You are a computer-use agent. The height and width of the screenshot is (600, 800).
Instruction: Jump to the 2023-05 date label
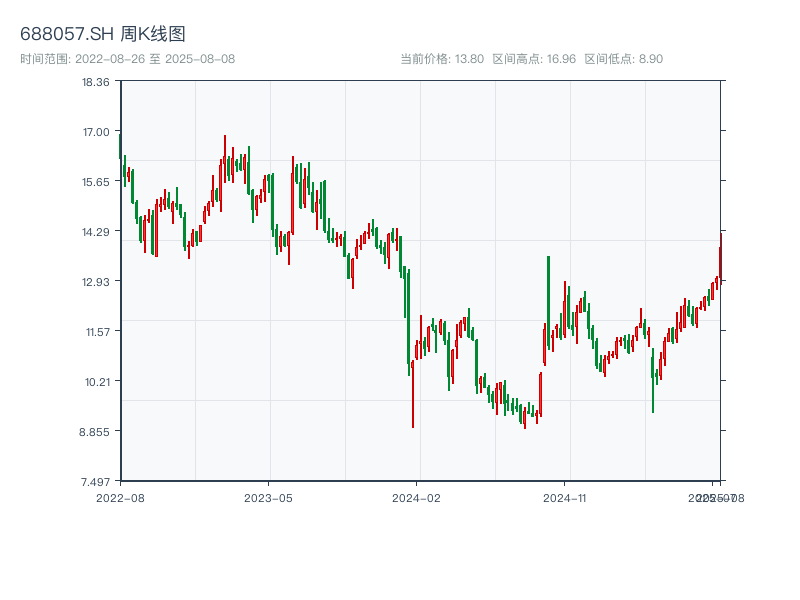(x=268, y=497)
